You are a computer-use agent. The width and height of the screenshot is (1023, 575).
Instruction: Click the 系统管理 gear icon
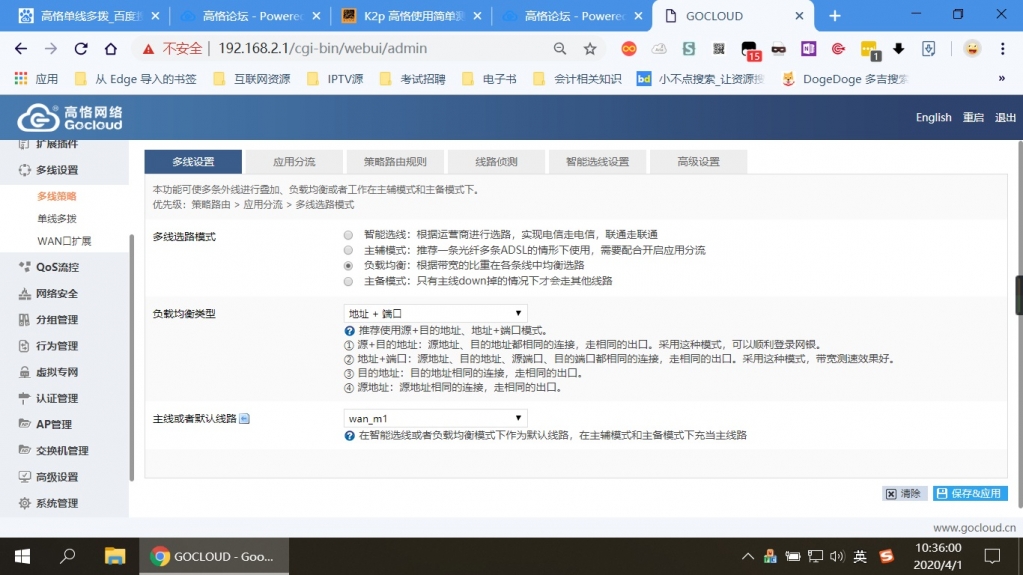tap(25, 503)
